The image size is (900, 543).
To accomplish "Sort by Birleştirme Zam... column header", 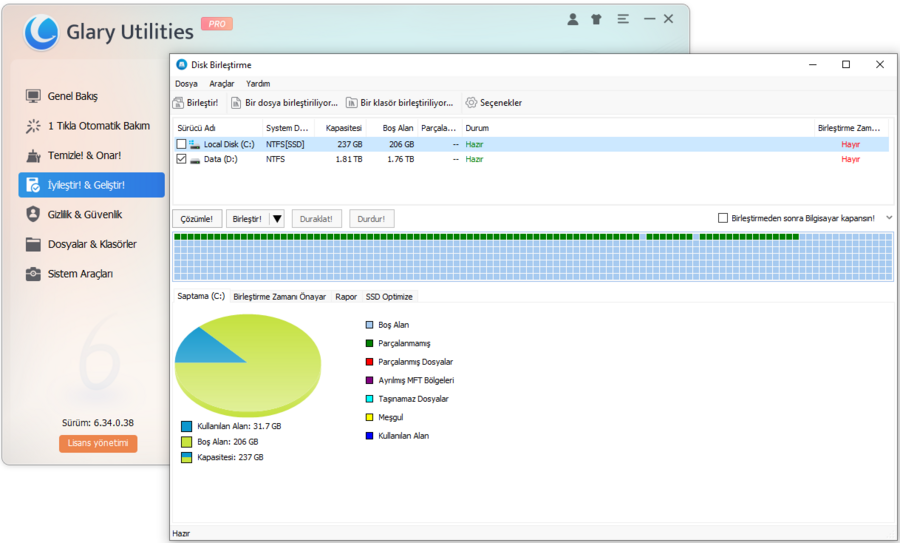I will (x=851, y=128).
